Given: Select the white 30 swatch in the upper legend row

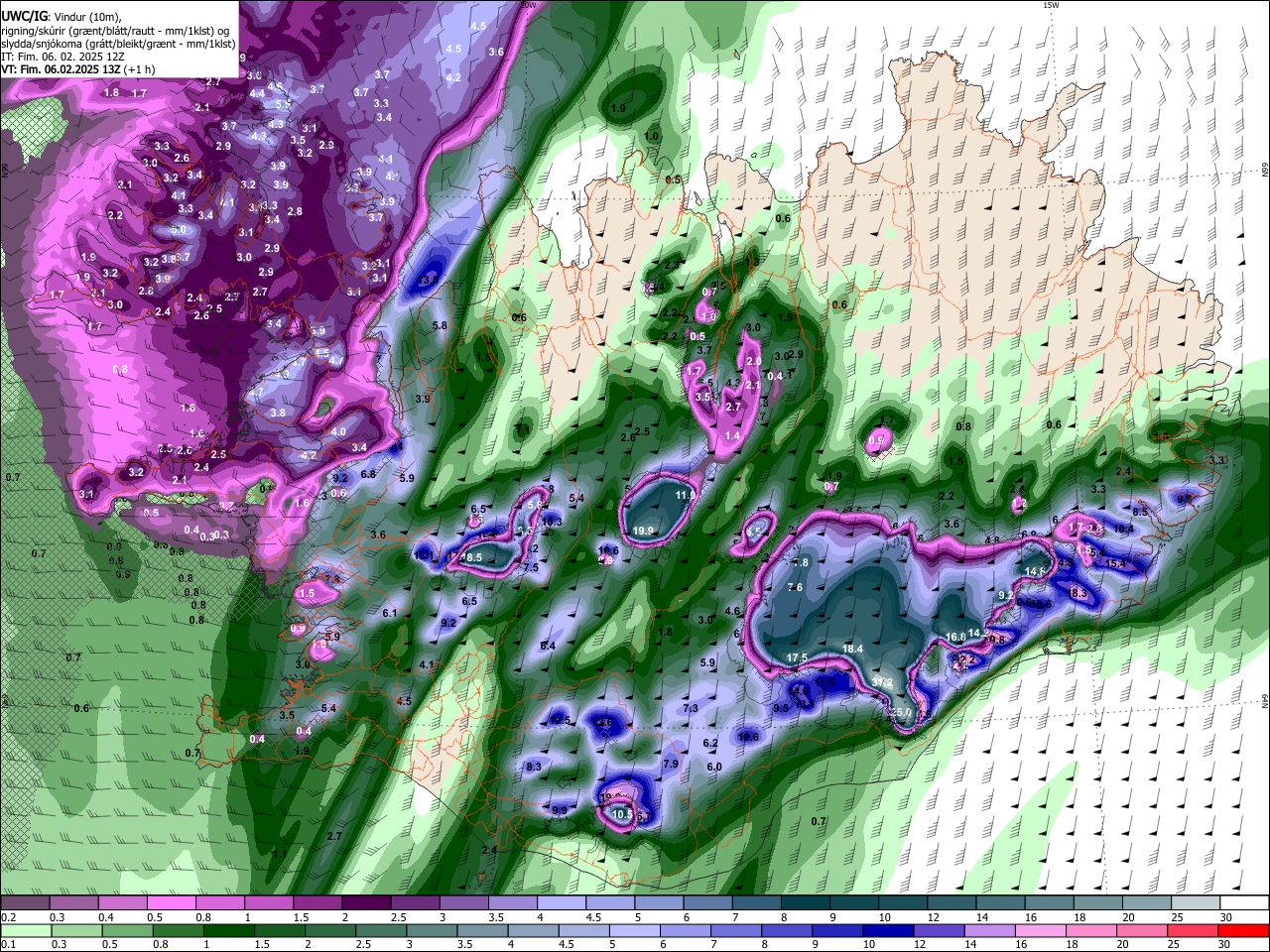Looking at the screenshot, I should pyautogui.click(x=1244, y=903).
